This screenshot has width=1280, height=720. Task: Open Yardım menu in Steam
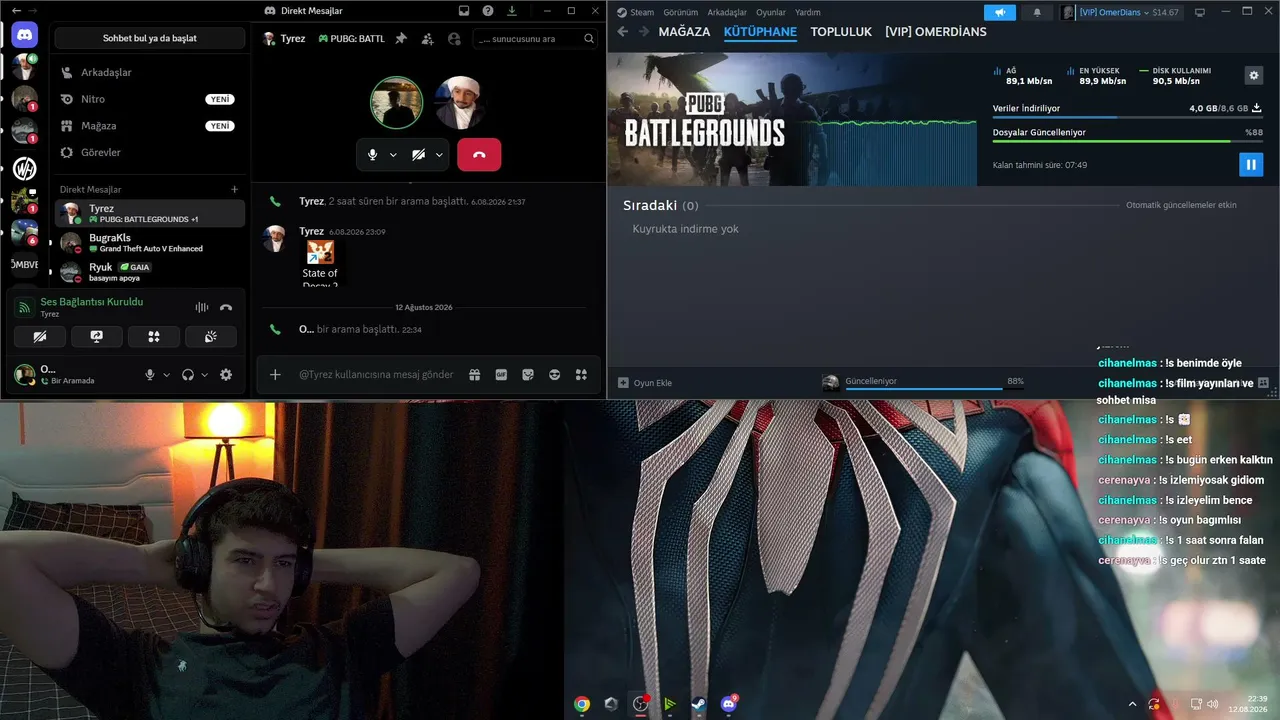coord(807,12)
